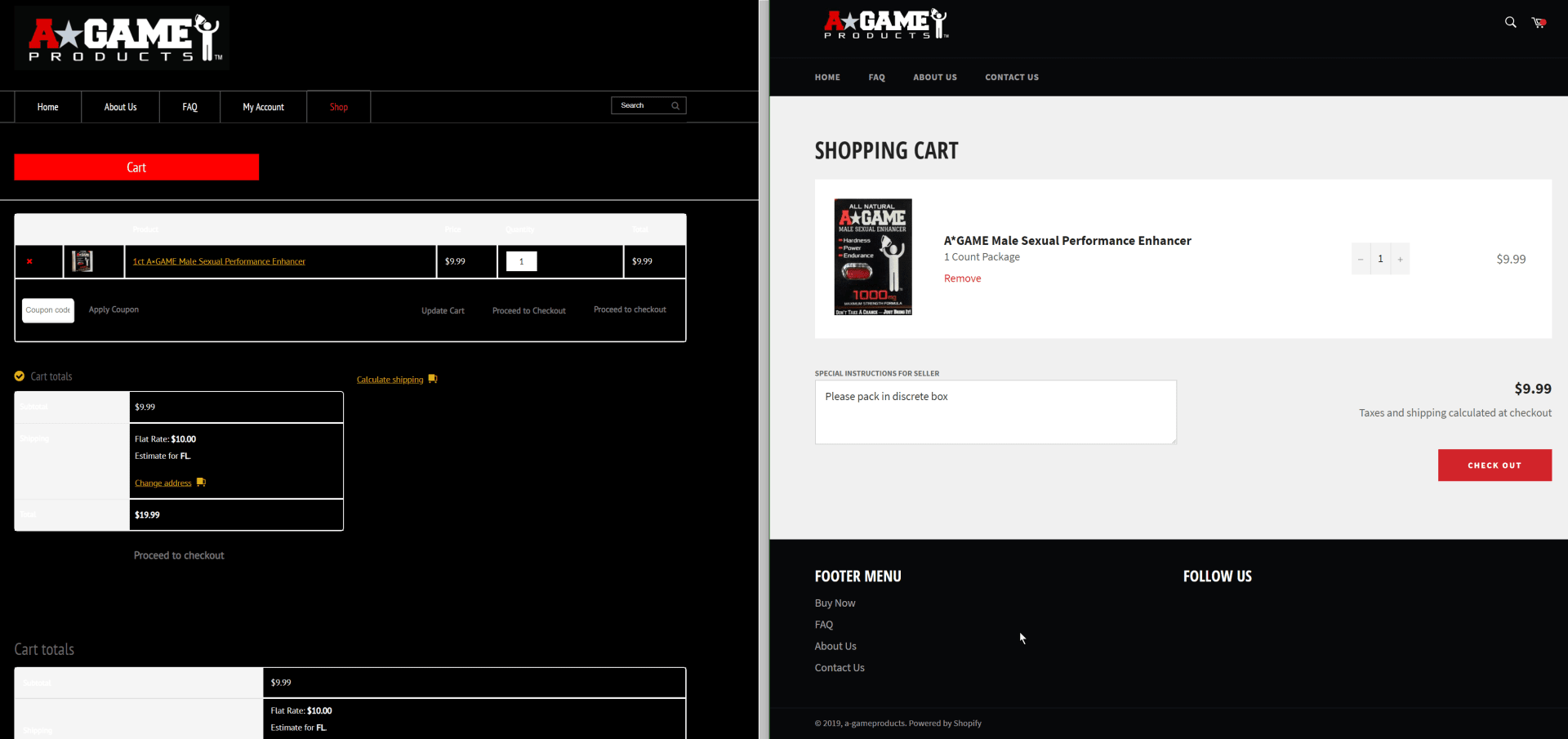The width and height of the screenshot is (1568, 739).
Task: Click the red Remove link under 1 Count Package
Action: (962, 278)
